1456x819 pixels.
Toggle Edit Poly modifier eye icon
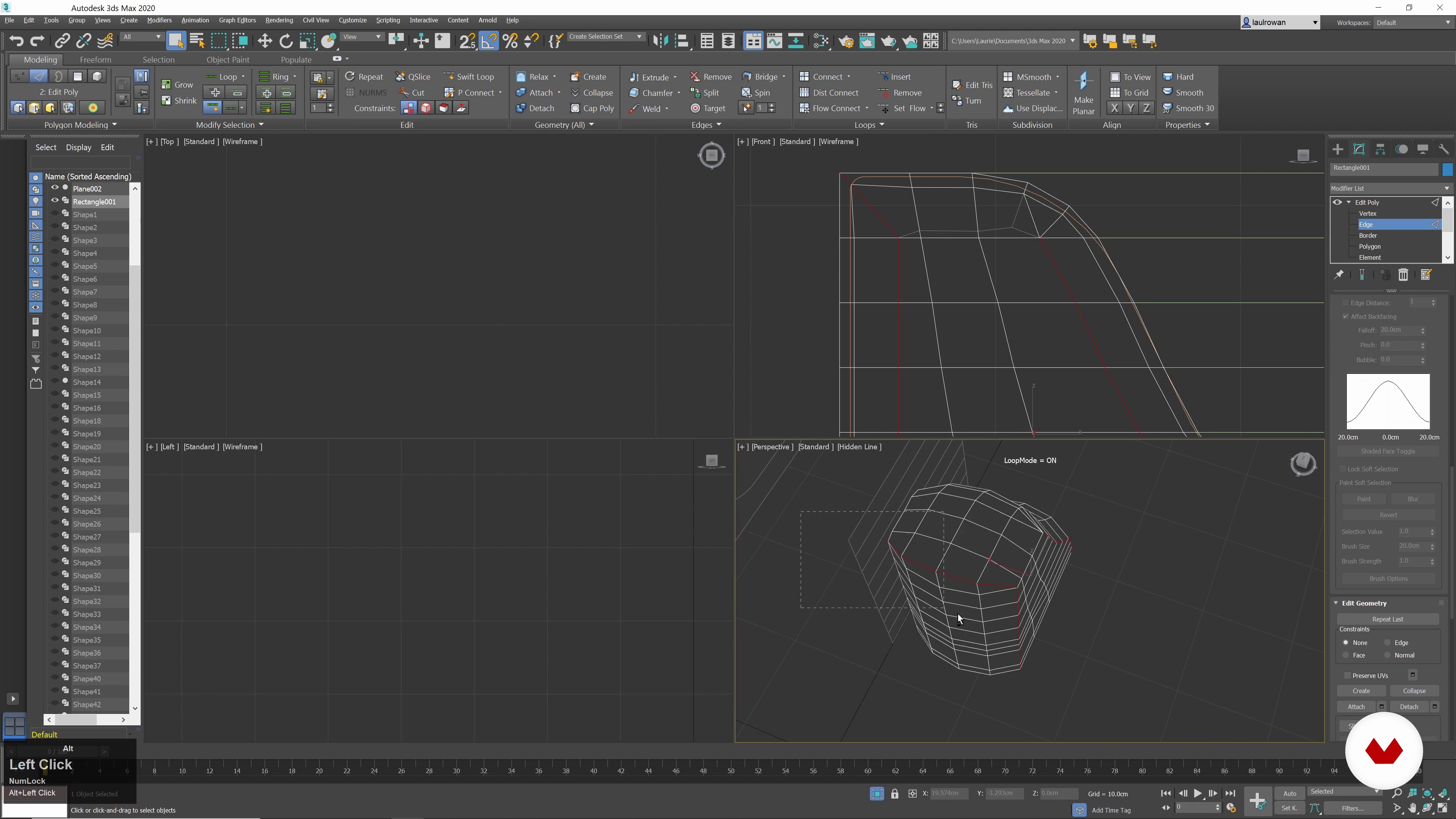[x=1337, y=202]
